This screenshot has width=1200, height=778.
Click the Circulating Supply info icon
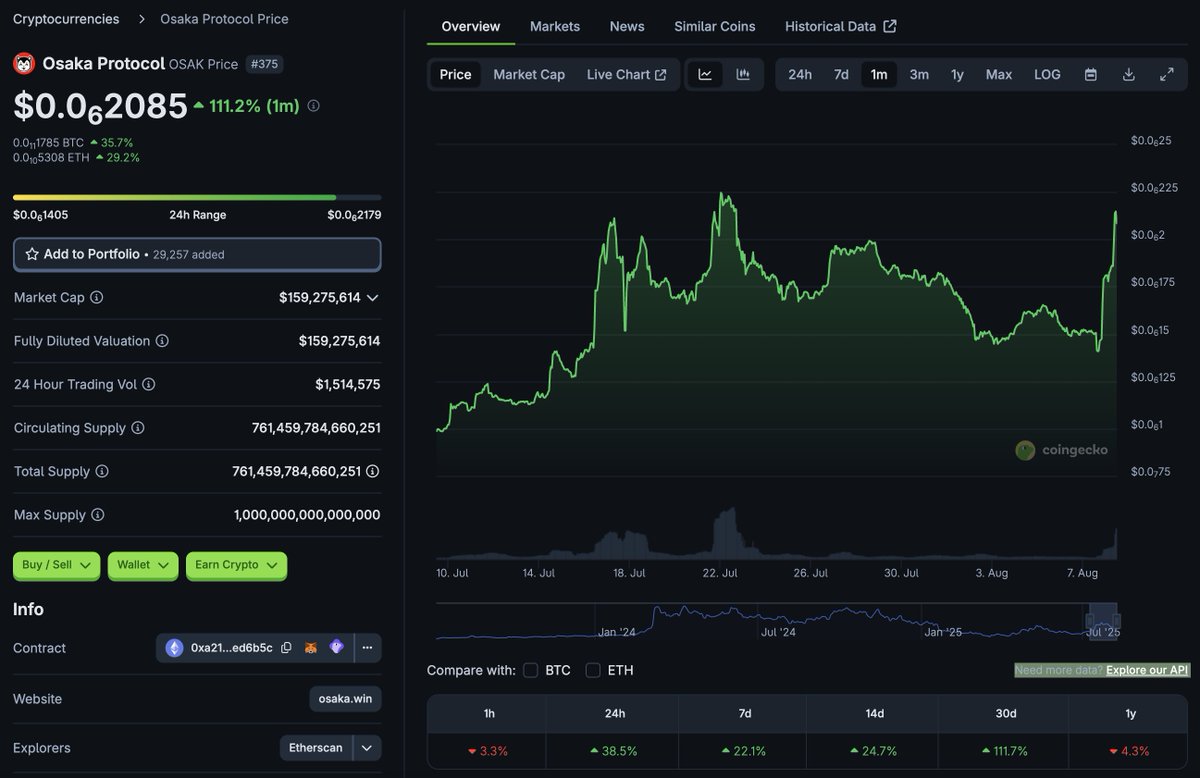pyautogui.click(x=138, y=428)
